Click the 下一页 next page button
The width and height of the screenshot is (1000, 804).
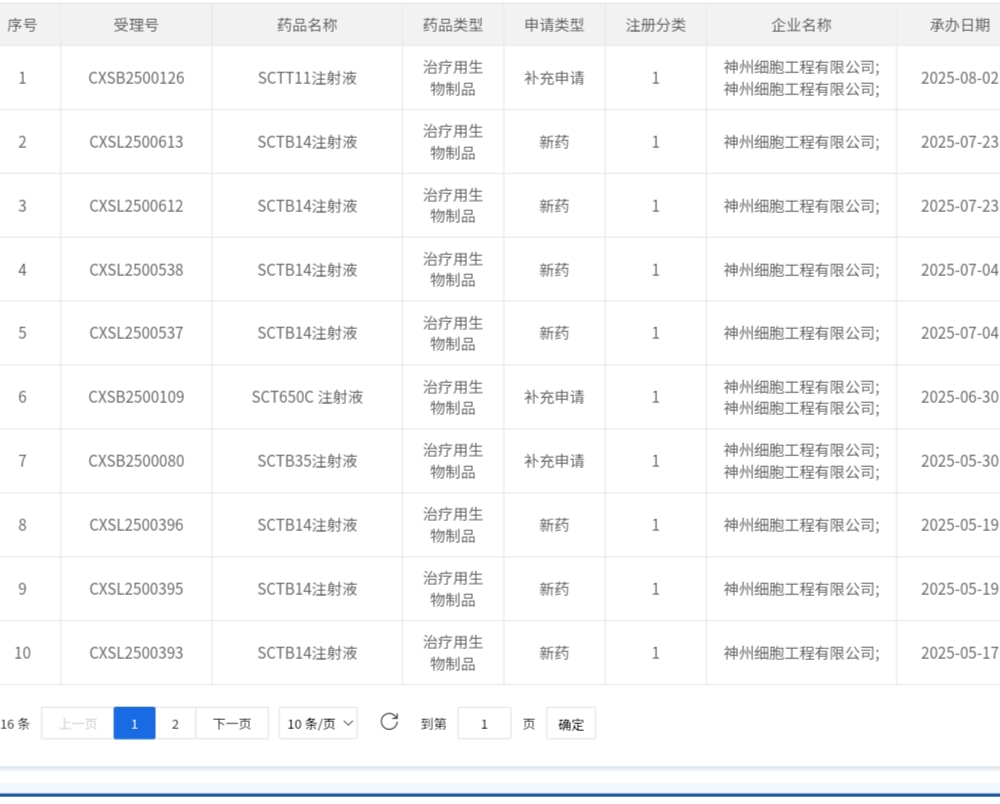point(232,723)
